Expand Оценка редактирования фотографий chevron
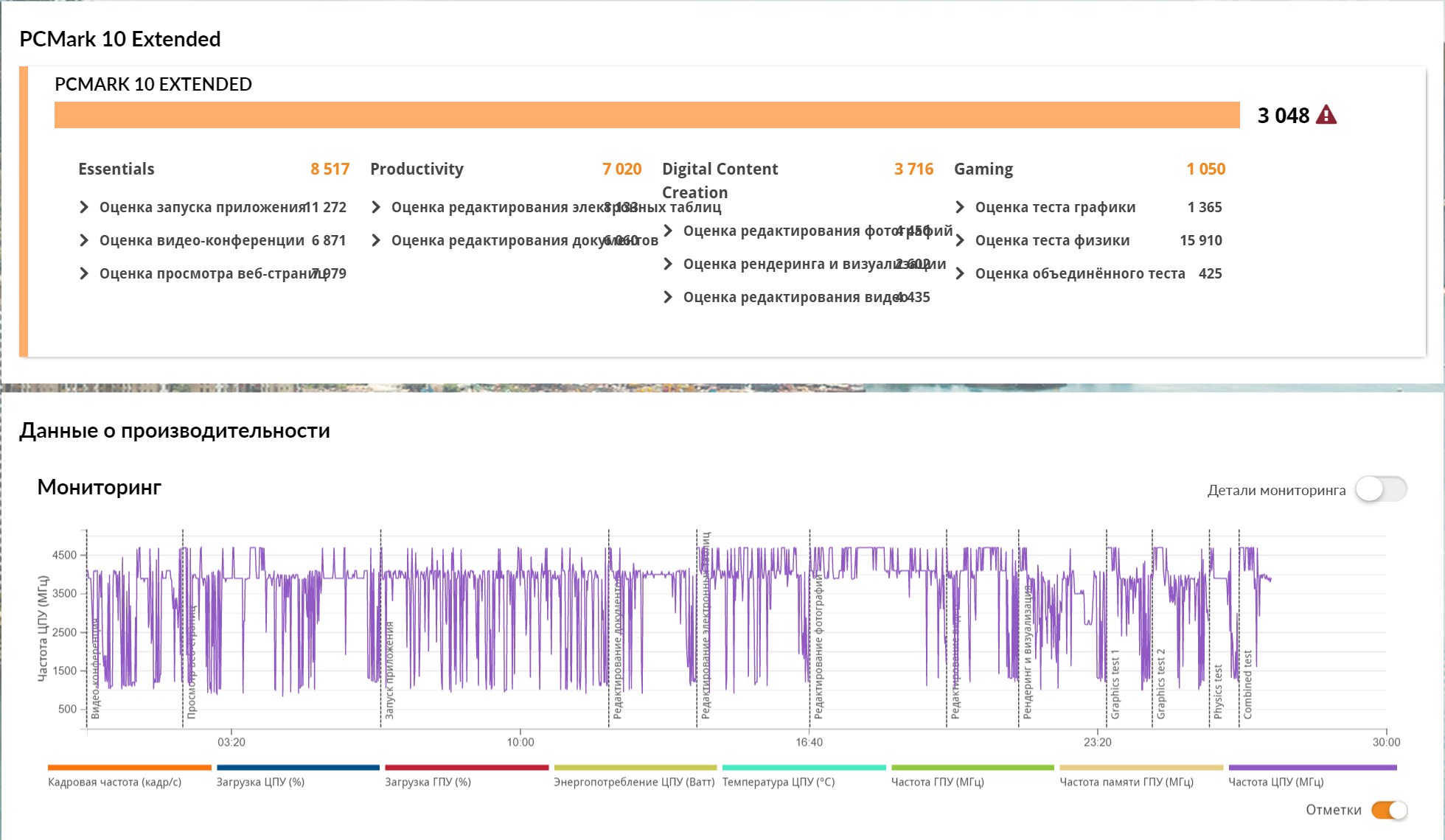This screenshot has height=840, width=1445. click(668, 231)
